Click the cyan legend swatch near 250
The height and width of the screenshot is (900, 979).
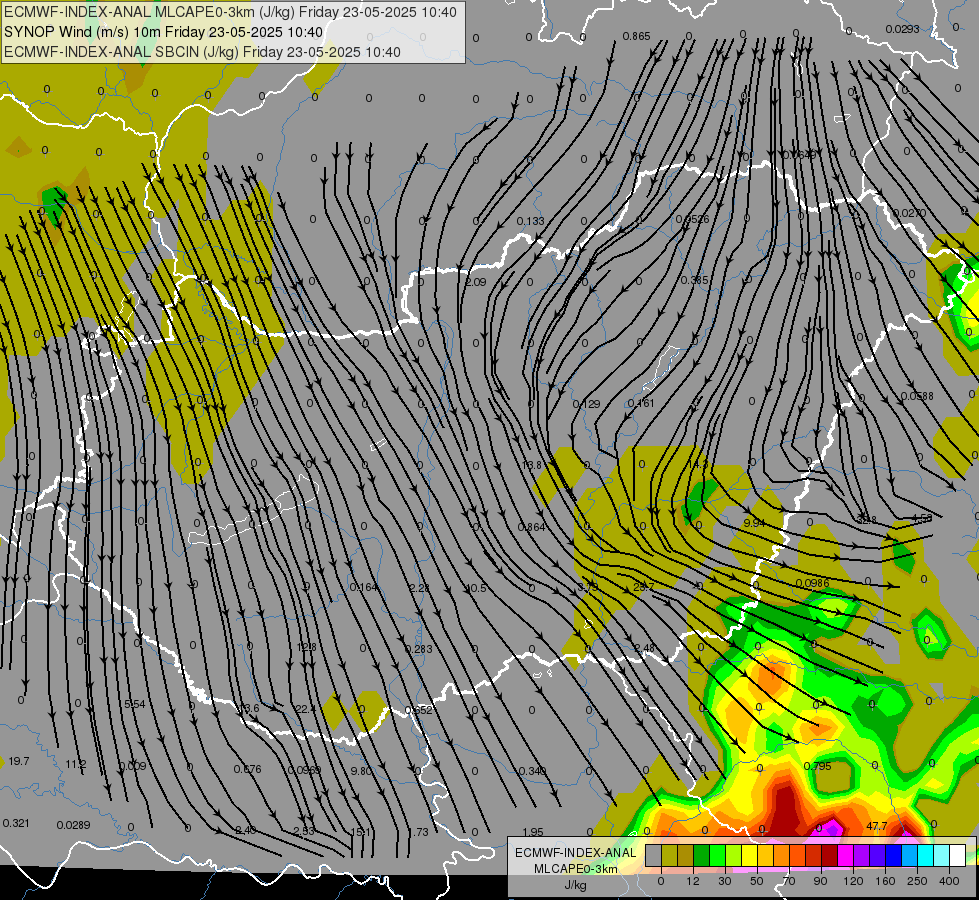[927, 855]
